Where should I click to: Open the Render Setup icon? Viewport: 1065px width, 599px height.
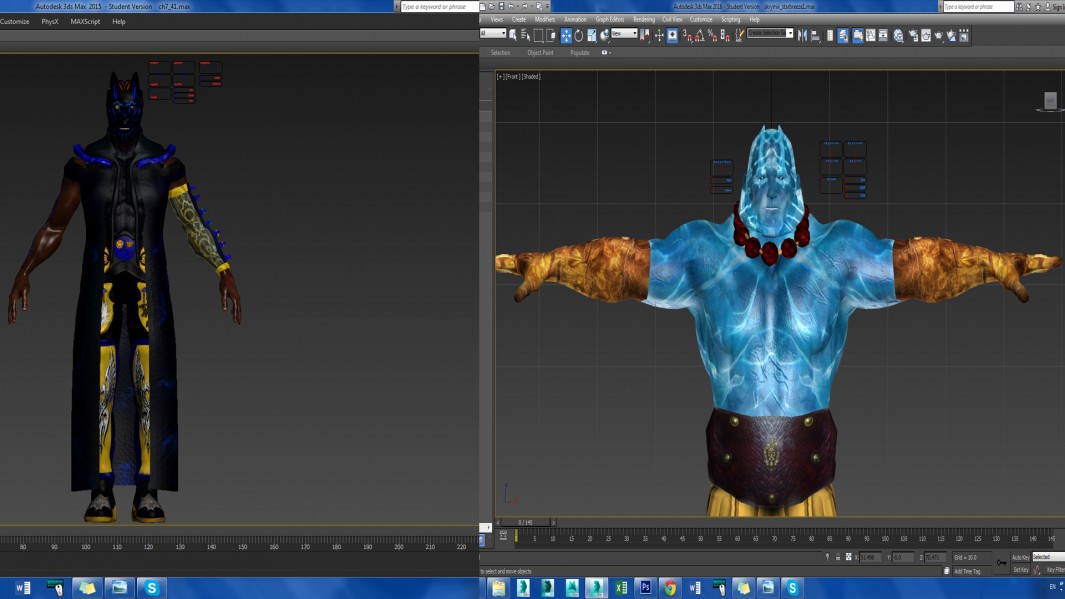pyautogui.click(x=914, y=35)
